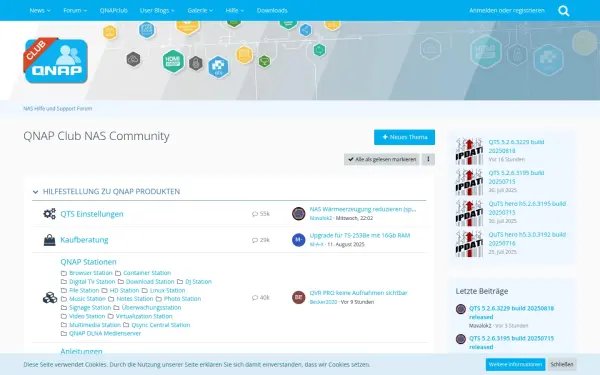Open QNAPclub in the top menu
This screenshot has height=375, width=600.
pyautogui.click(x=114, y=10)
